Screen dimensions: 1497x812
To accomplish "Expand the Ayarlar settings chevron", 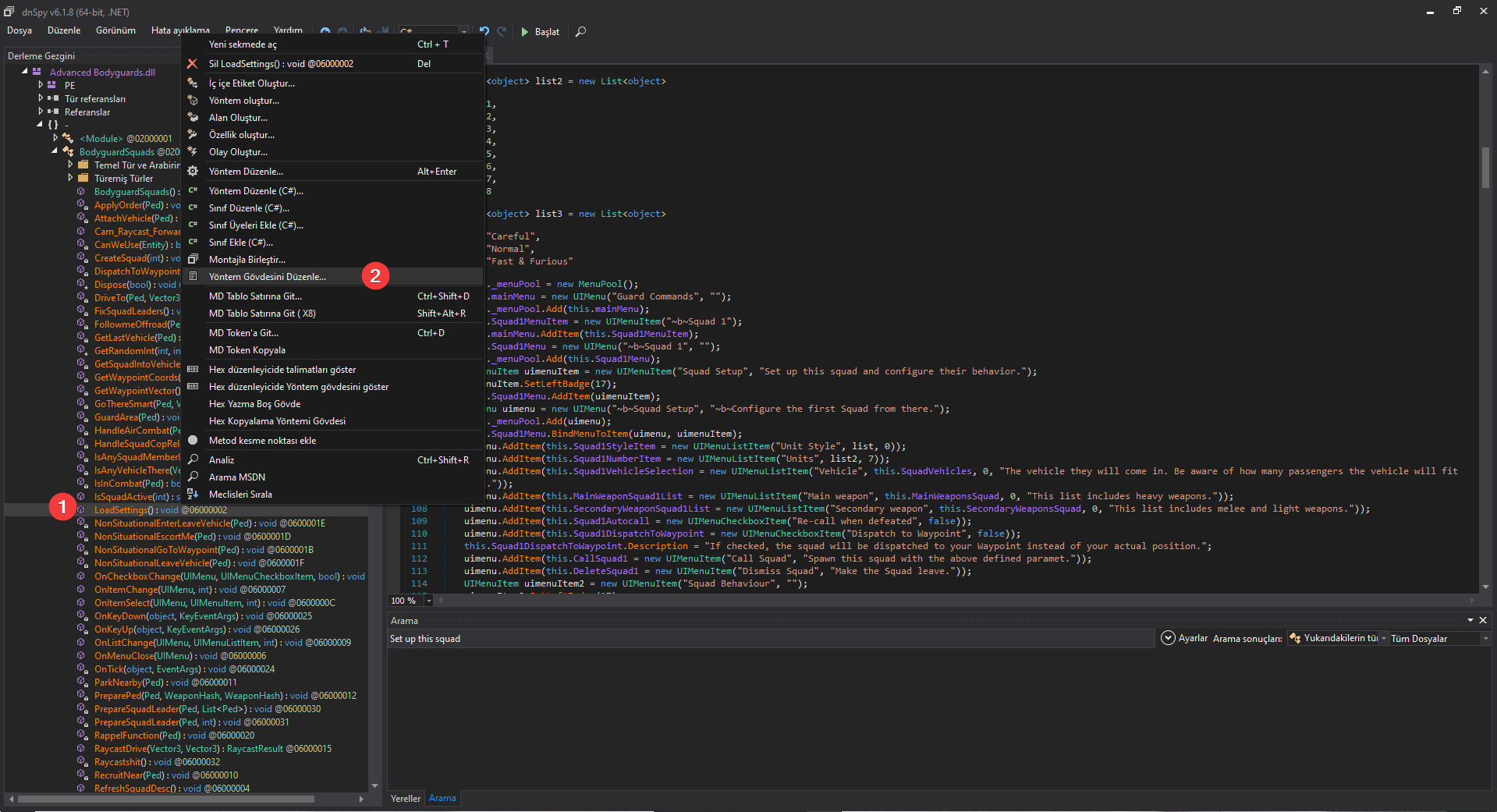I will click(1168, 638).
